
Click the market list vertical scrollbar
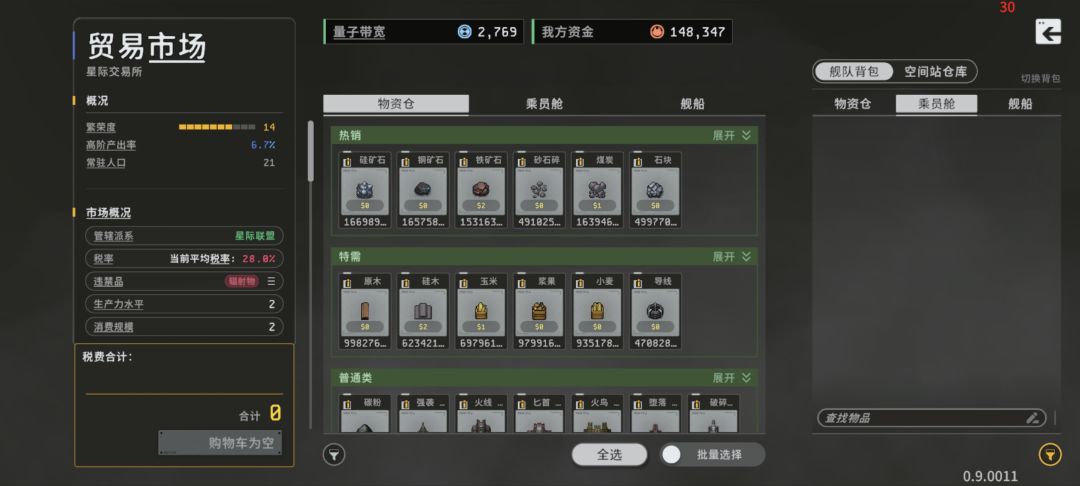click(311, 151)
